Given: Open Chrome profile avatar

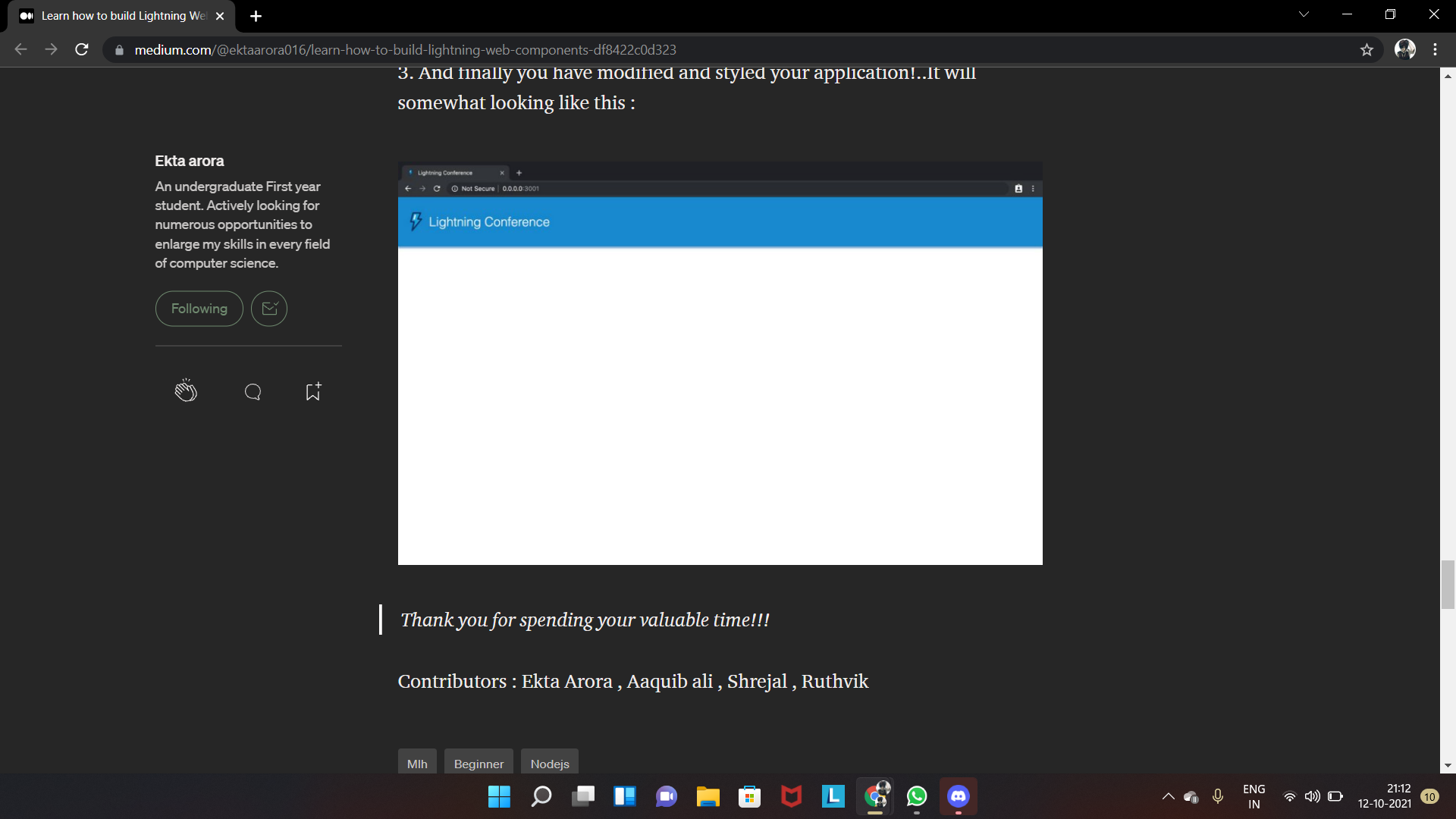Looking at the screenshot, I should point(1404,50).
